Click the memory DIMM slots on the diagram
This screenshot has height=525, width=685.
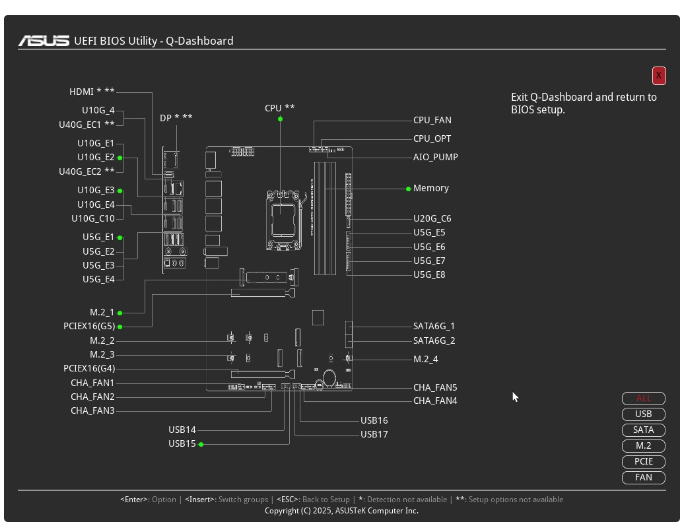[x=325, y=218]
